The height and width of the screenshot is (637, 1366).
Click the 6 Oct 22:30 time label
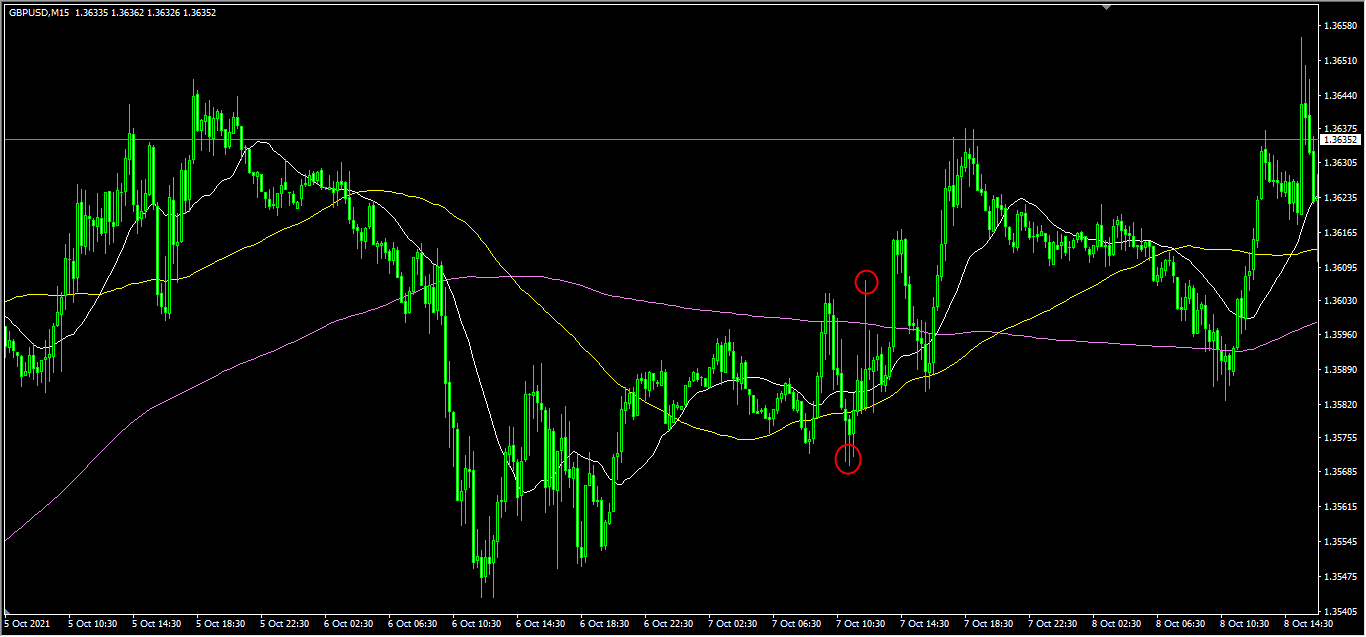coord(669,623)
